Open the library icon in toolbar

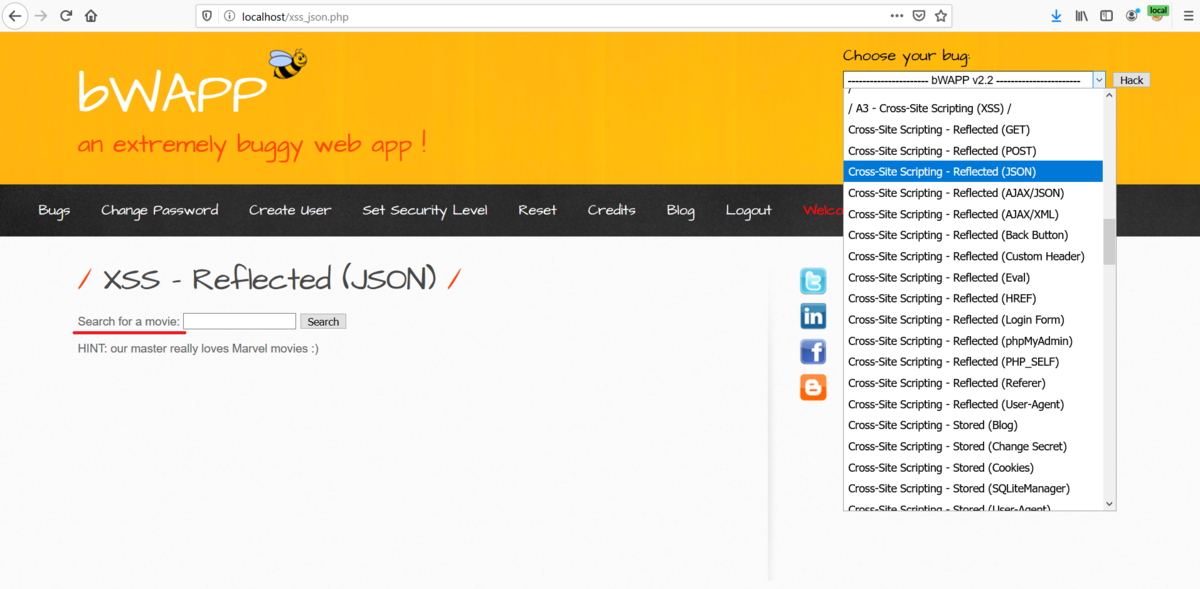tap(1082, 16)
